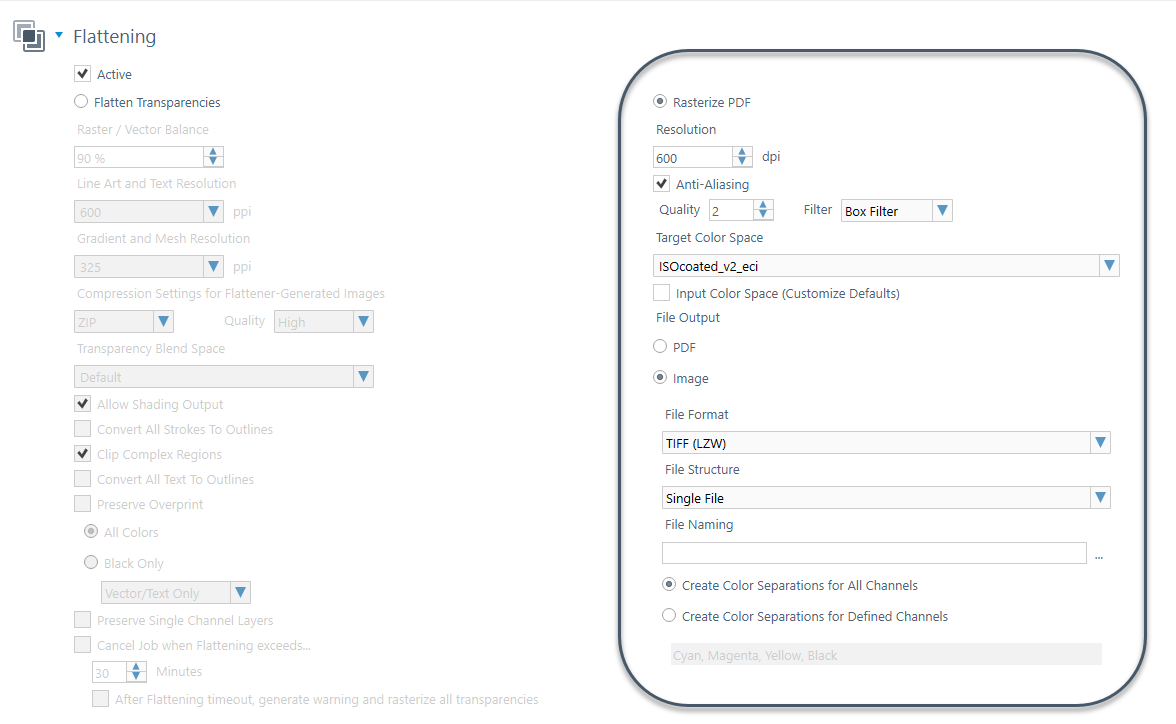Screen dimensions: 1176x724
Task: Increase Anti-Aliasing Quality with its stepper
Action: pyautogui.click(x=763, y=205)
